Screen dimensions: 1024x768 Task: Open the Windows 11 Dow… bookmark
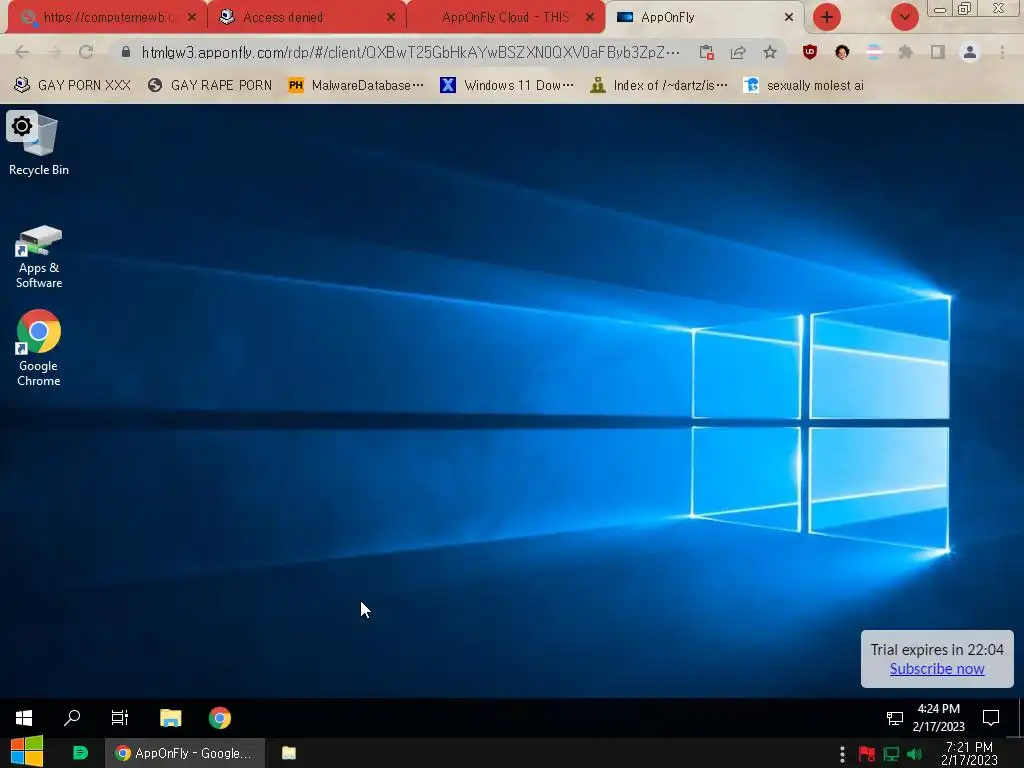tap(507, 85)
